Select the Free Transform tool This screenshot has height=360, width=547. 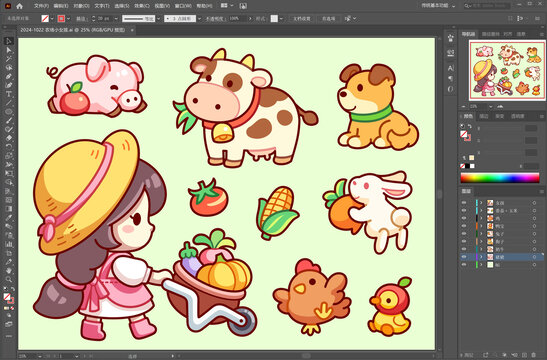pos(9,173)
